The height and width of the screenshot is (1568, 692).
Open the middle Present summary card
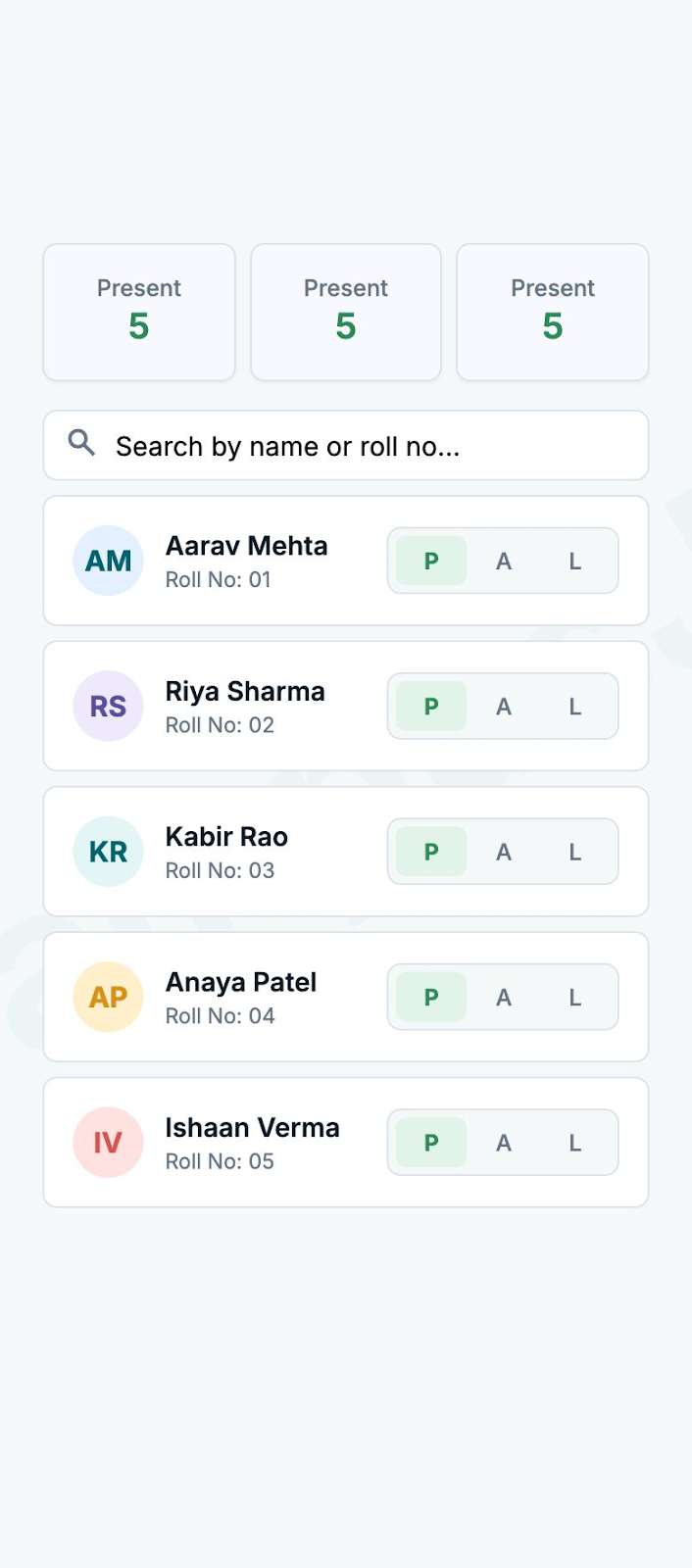click(x=346, y=312)
